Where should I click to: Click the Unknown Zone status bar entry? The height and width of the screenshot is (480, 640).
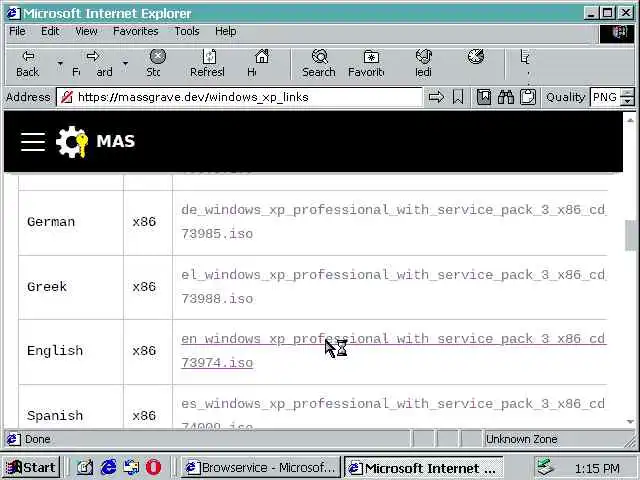click(521, 439)
